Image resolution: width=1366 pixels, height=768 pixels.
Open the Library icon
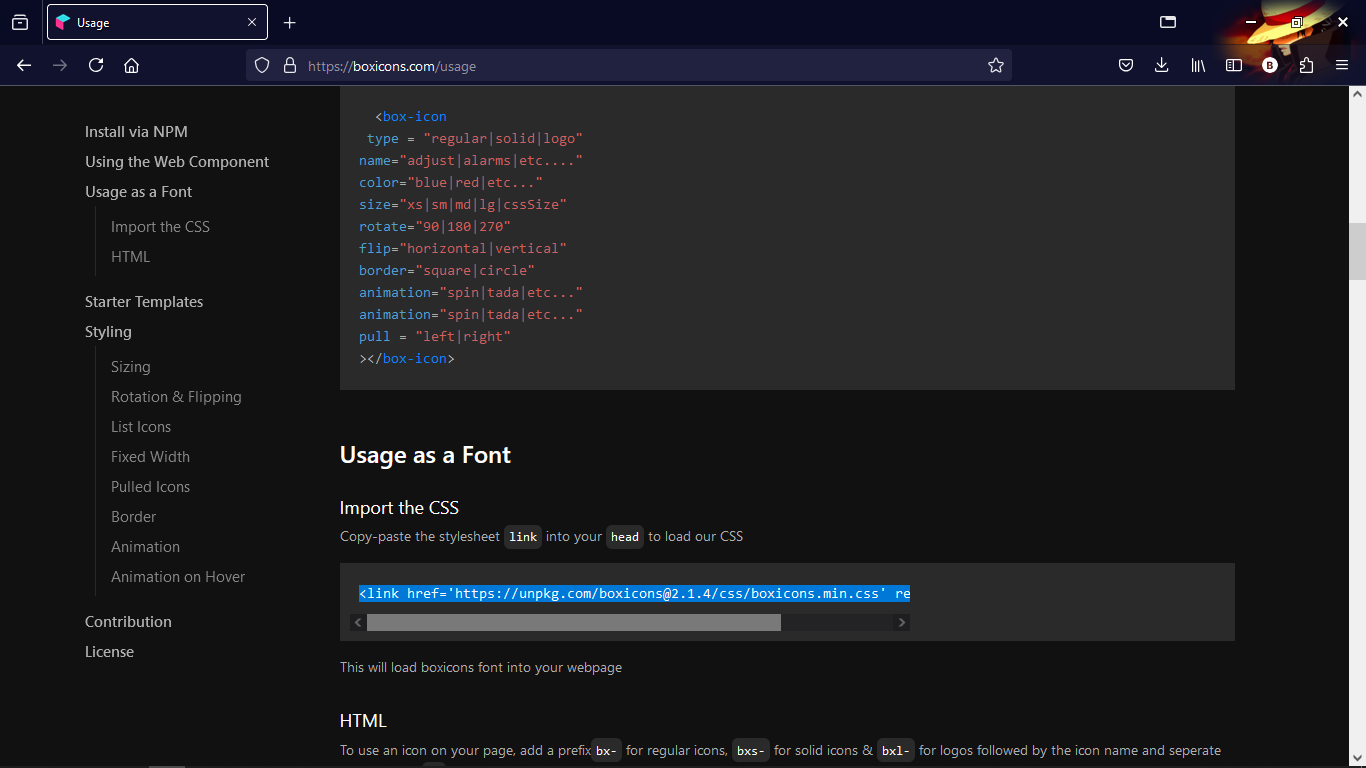(x=1198, y=66)
